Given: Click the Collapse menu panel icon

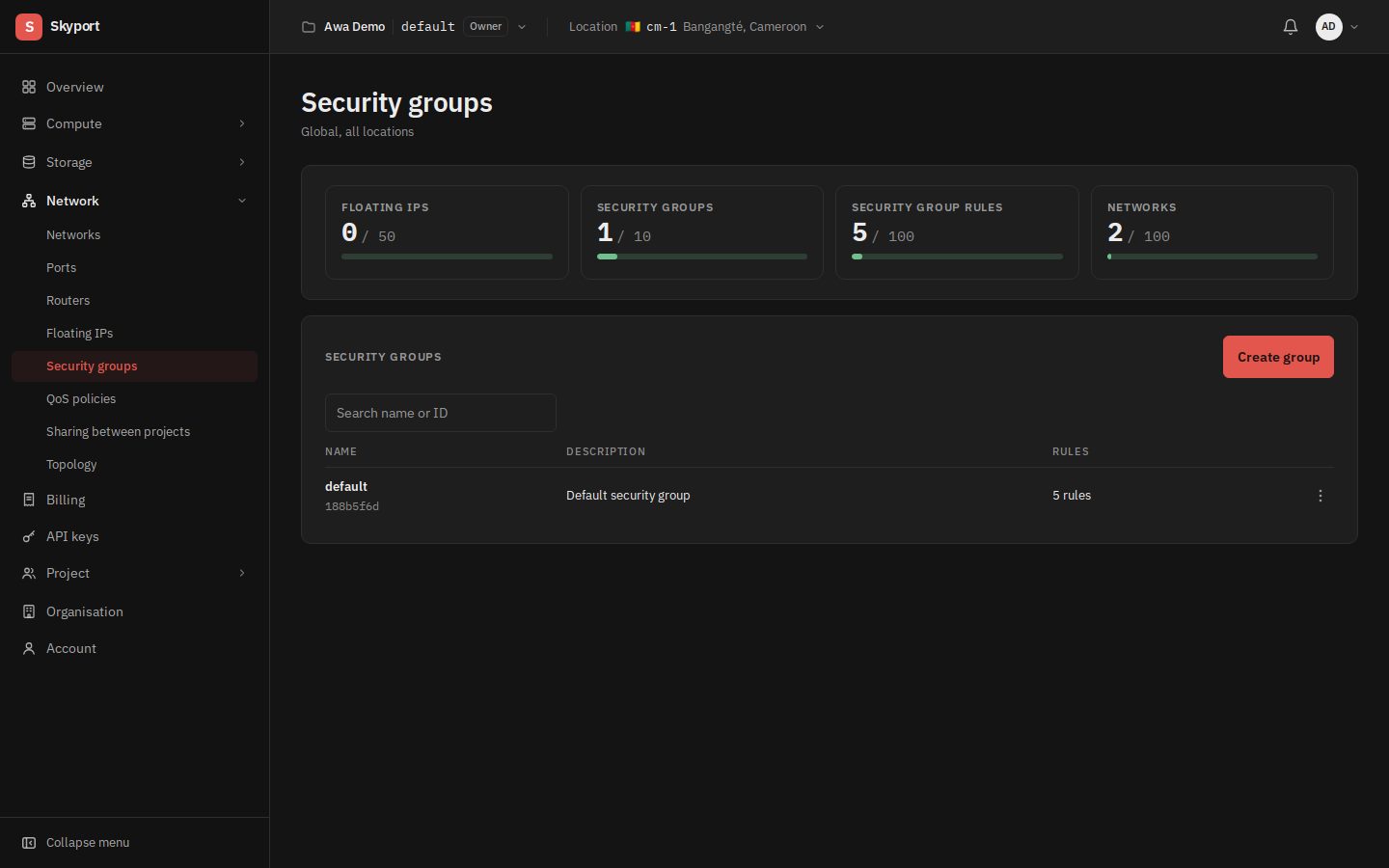Looking at the screenshot, I should tap(29, 842).
